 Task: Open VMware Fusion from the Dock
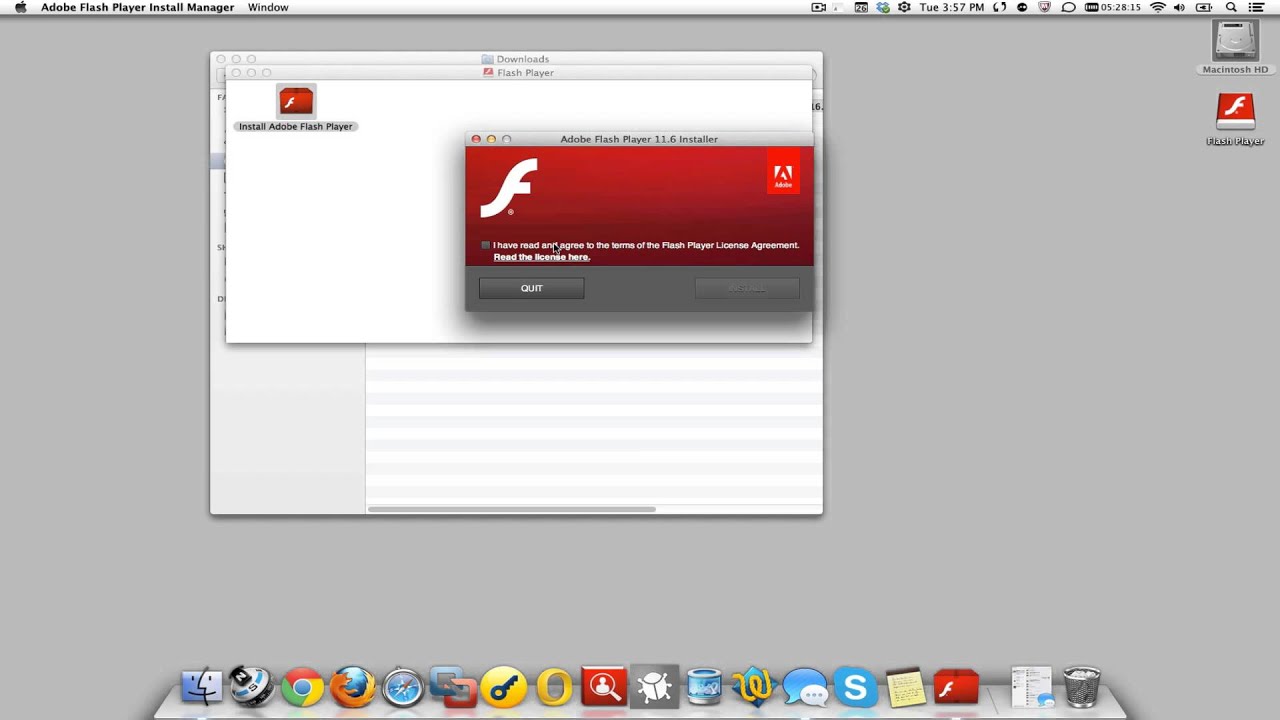pos(453,687)
